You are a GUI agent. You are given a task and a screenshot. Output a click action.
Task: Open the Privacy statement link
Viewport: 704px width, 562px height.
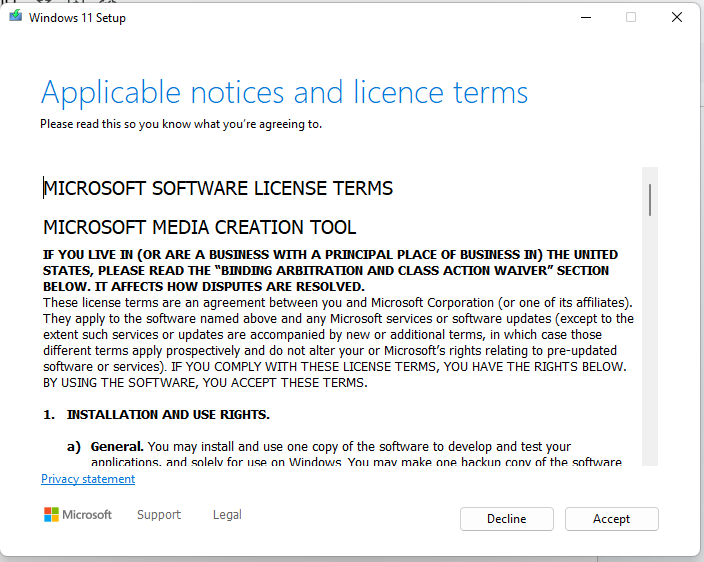tap(88, 479)
